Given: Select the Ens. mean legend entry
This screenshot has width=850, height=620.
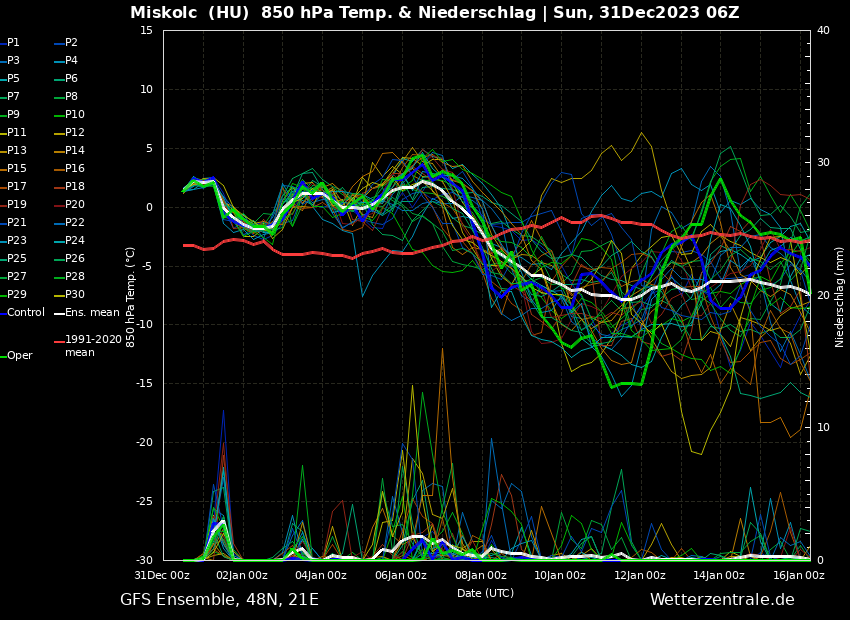Looking at the screenshot, I should [92, 313].
